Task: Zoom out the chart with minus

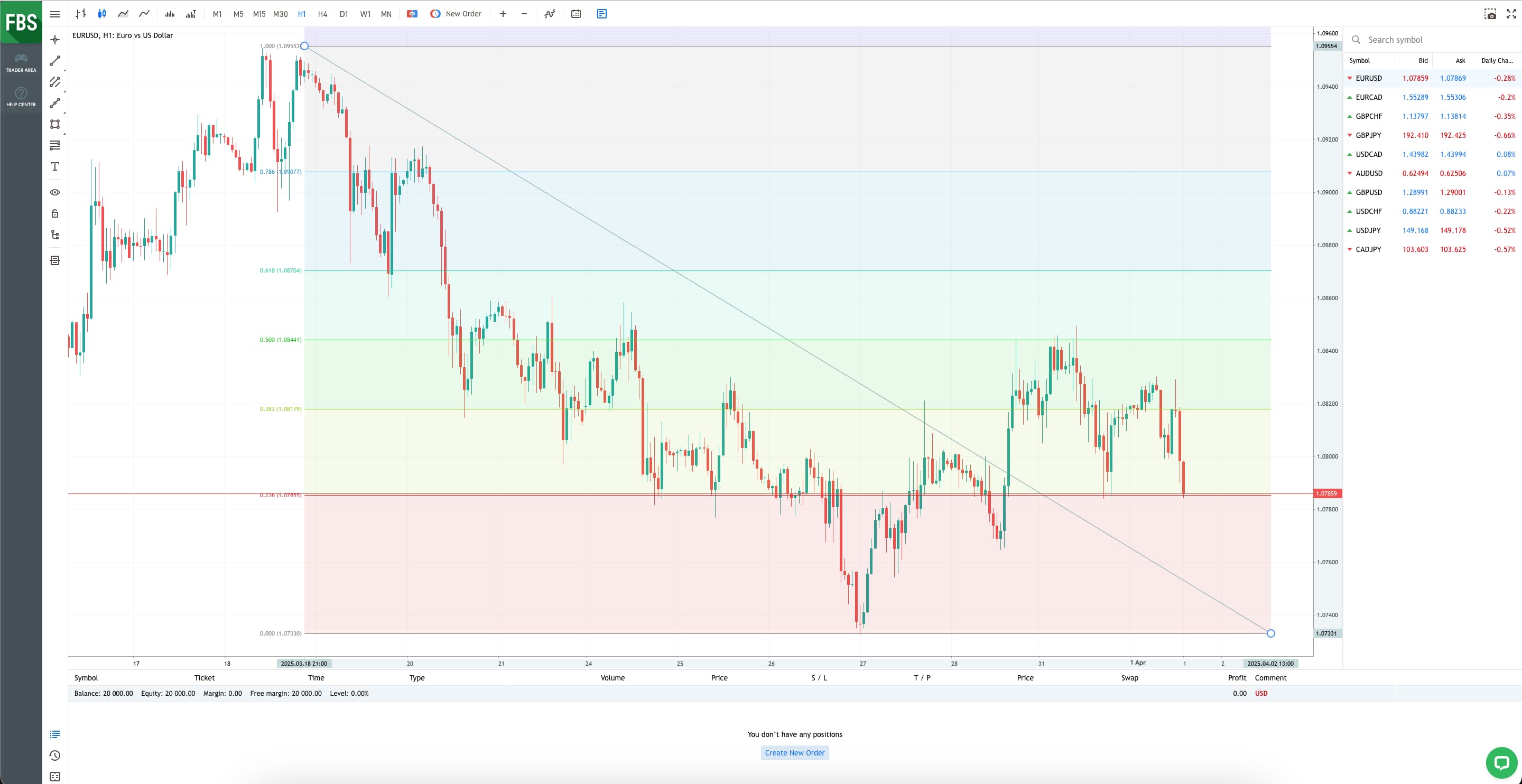Action: 524,14
